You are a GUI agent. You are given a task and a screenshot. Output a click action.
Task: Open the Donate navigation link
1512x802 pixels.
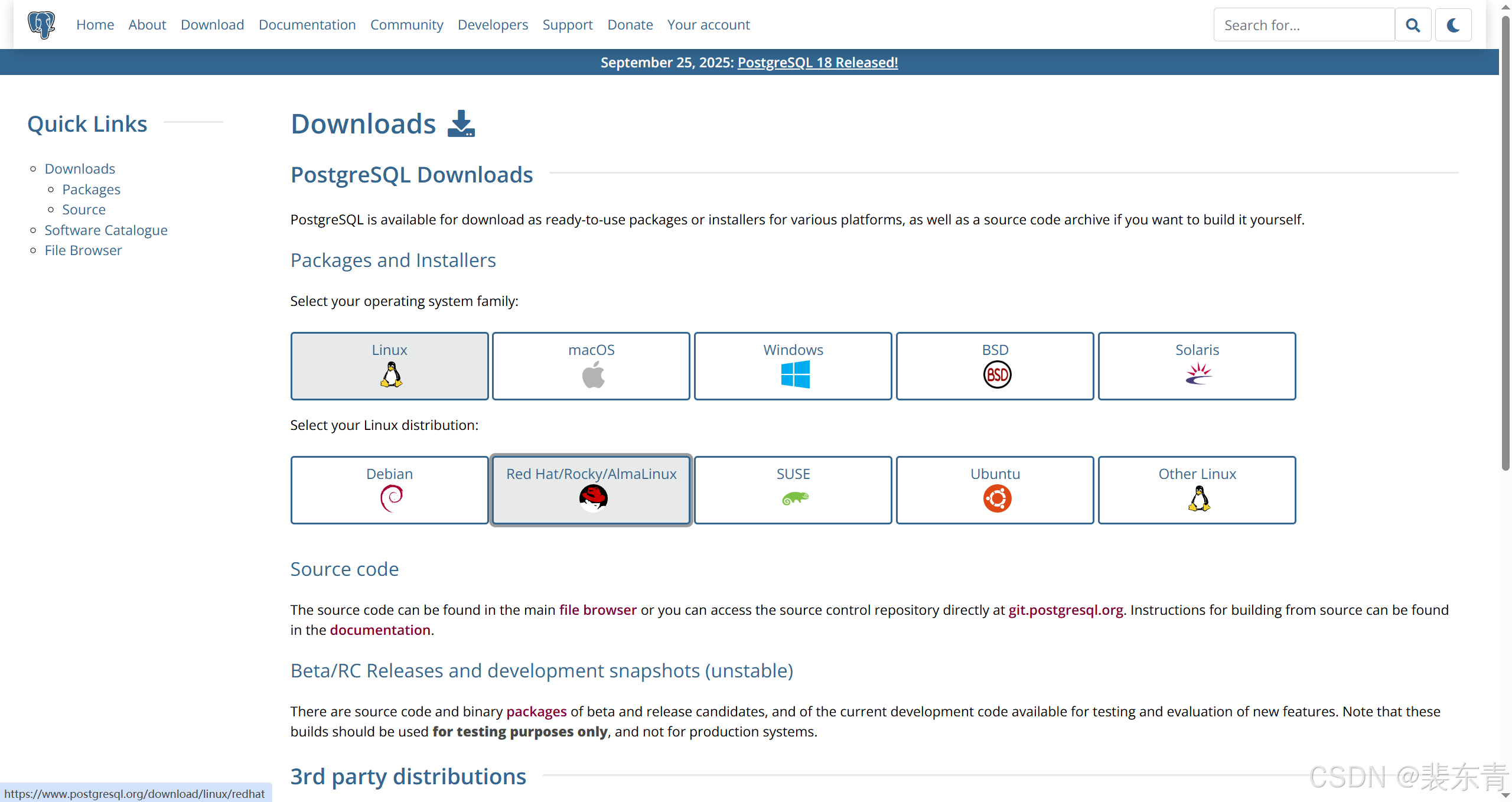point(630,25)
